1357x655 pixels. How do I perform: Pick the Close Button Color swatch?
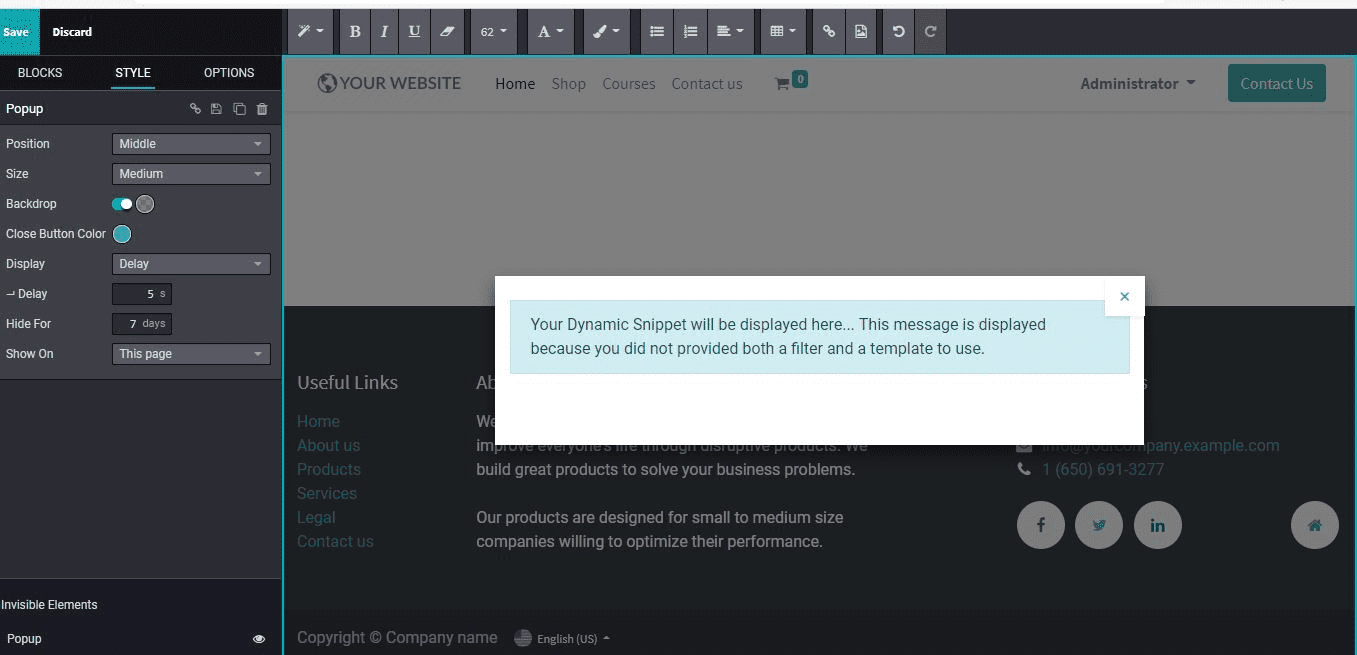coord(122,234)
